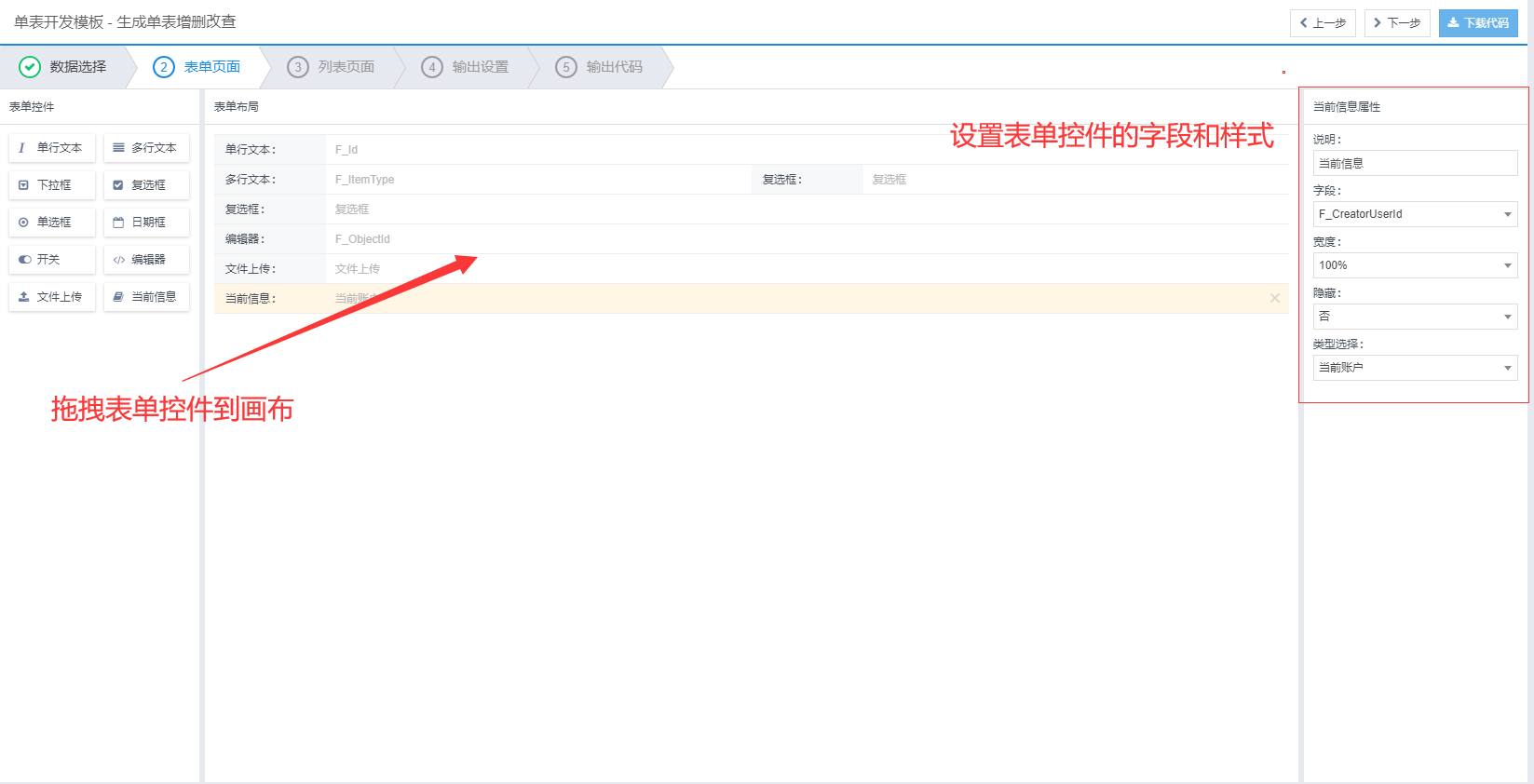
Task: Open the 类型选择 当前账户 dropdown
Action: click(1415, 368)
